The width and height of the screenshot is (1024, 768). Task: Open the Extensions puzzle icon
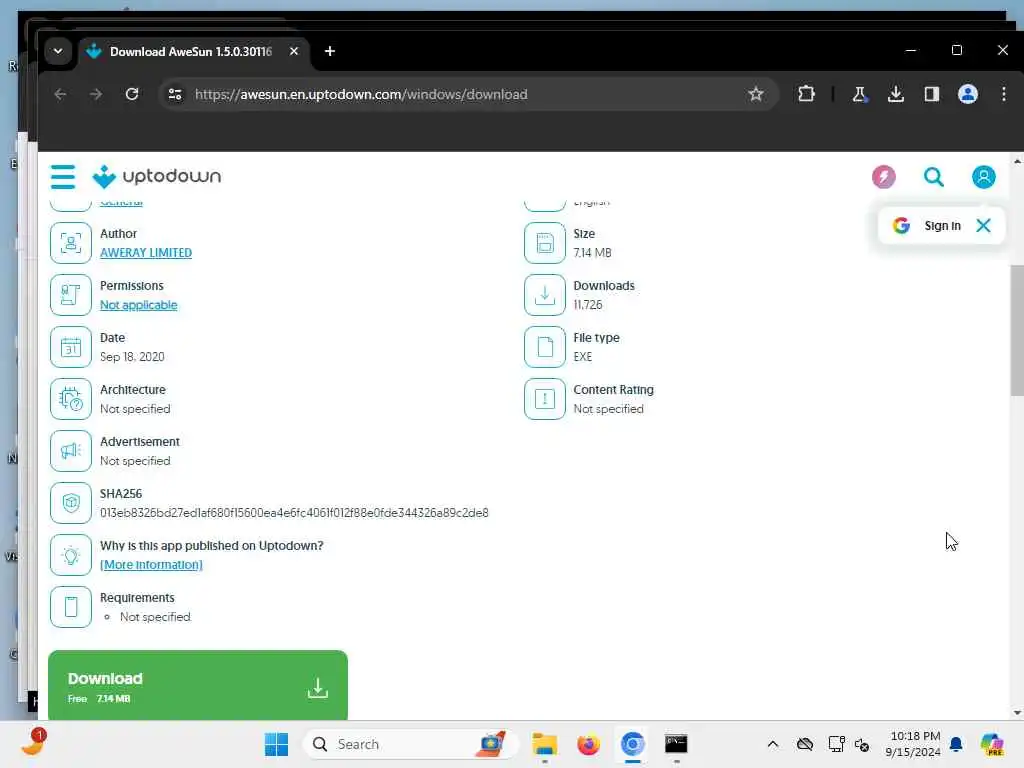point(807,94)
